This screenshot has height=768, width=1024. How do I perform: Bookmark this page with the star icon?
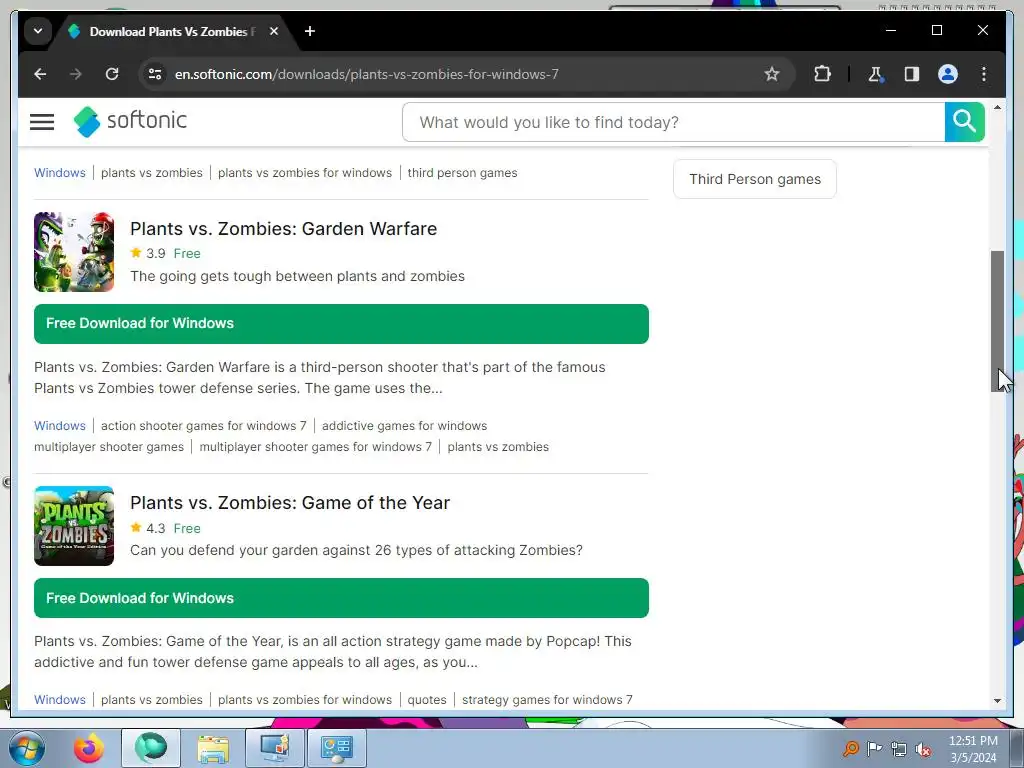pos(772,74)
